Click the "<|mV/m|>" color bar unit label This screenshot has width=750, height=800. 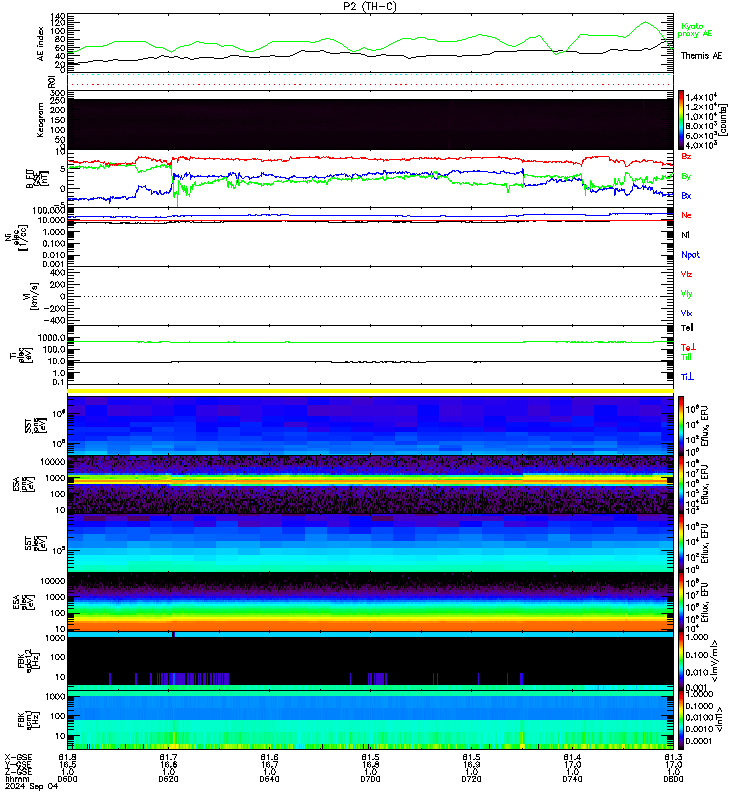[715, 661]
